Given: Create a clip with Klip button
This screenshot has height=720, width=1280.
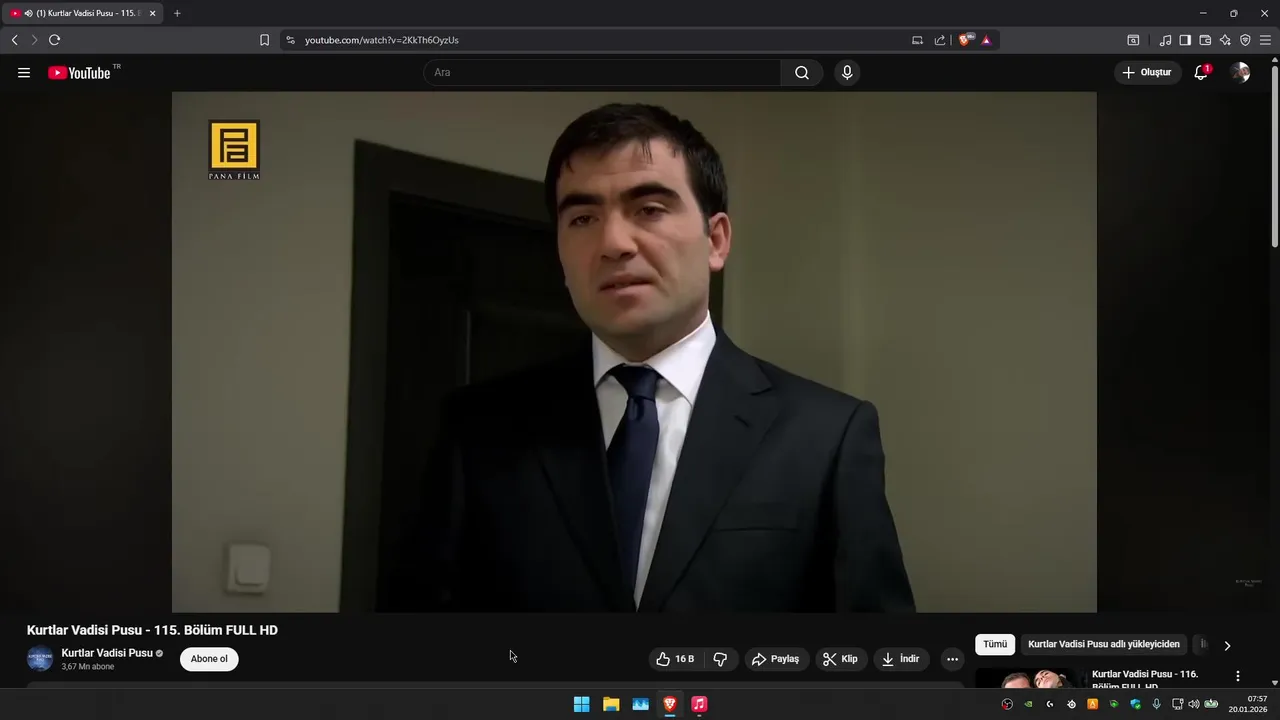Looking at the screenshot, I should pyautogui.click(x=840, y=659).
